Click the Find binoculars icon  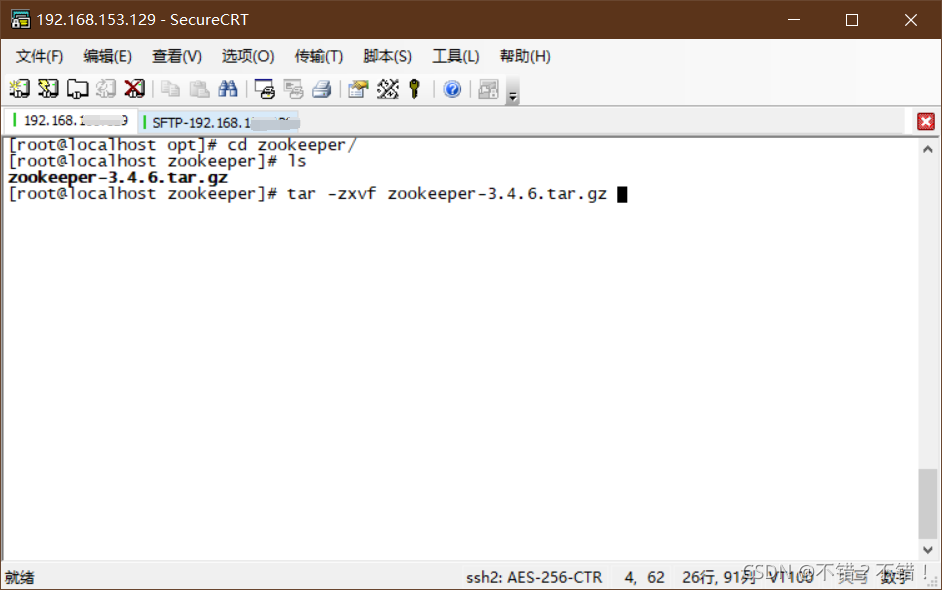pos(228,89)
